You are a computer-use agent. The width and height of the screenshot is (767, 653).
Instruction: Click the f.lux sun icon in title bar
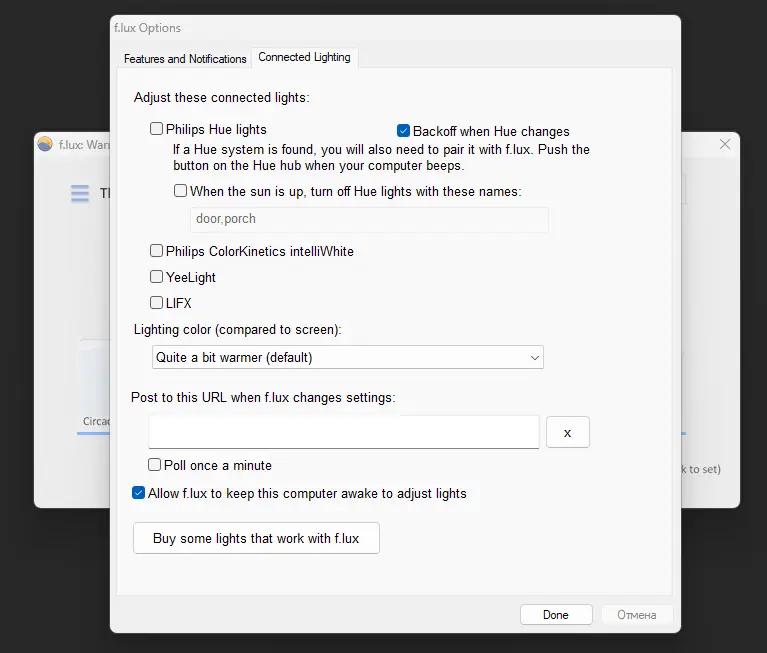tap(45, 144)
